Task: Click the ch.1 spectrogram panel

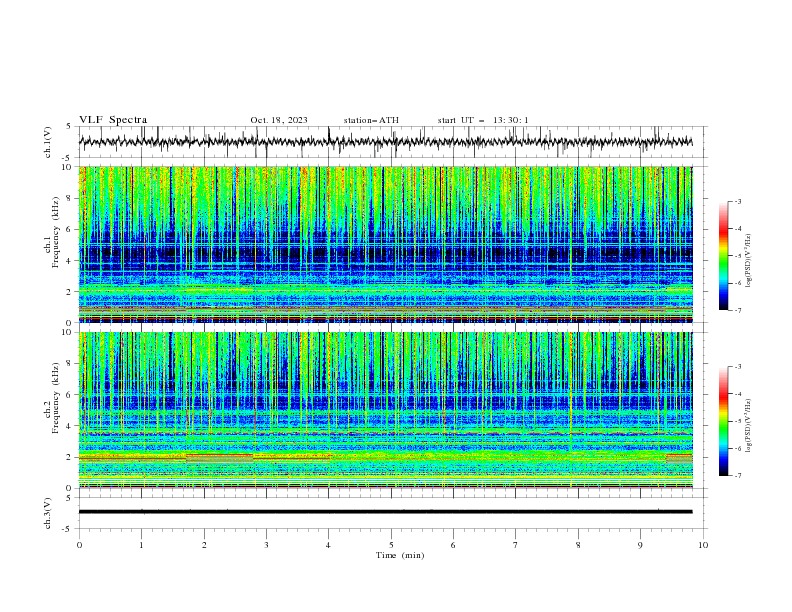Action: point(385,244)
